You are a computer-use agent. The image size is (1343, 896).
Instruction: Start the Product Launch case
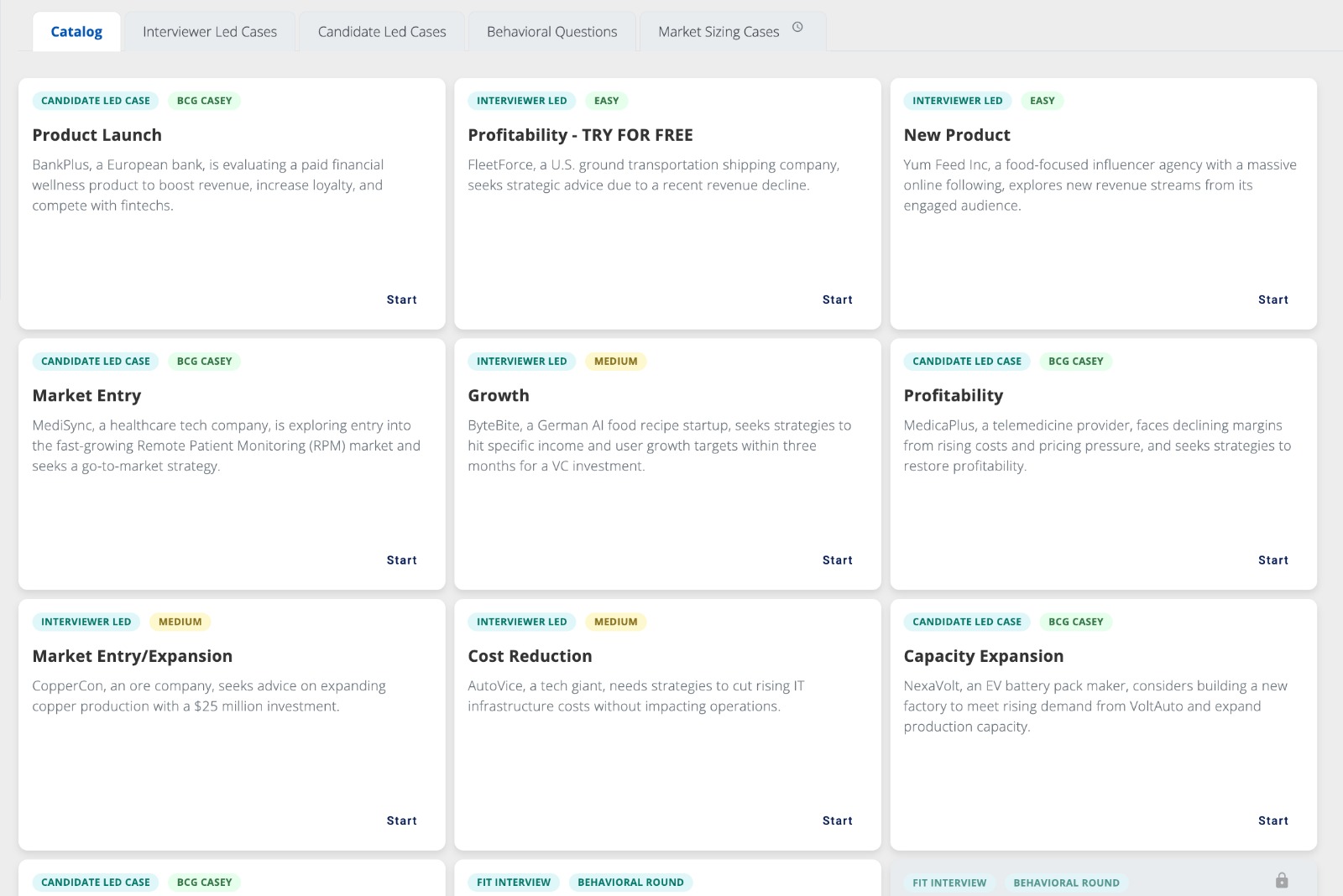click(401, 300)
